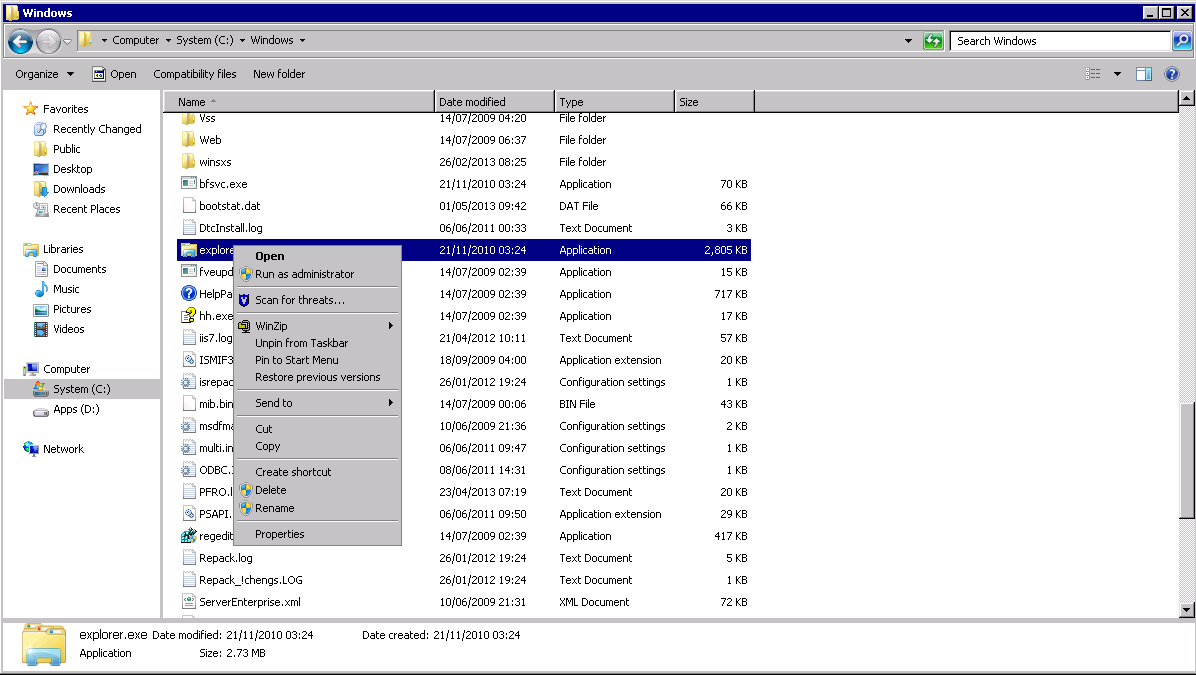The height and width of the screenshot is (675, 1196).
Task: Choose Create shortcut
Action: (317, 472)
